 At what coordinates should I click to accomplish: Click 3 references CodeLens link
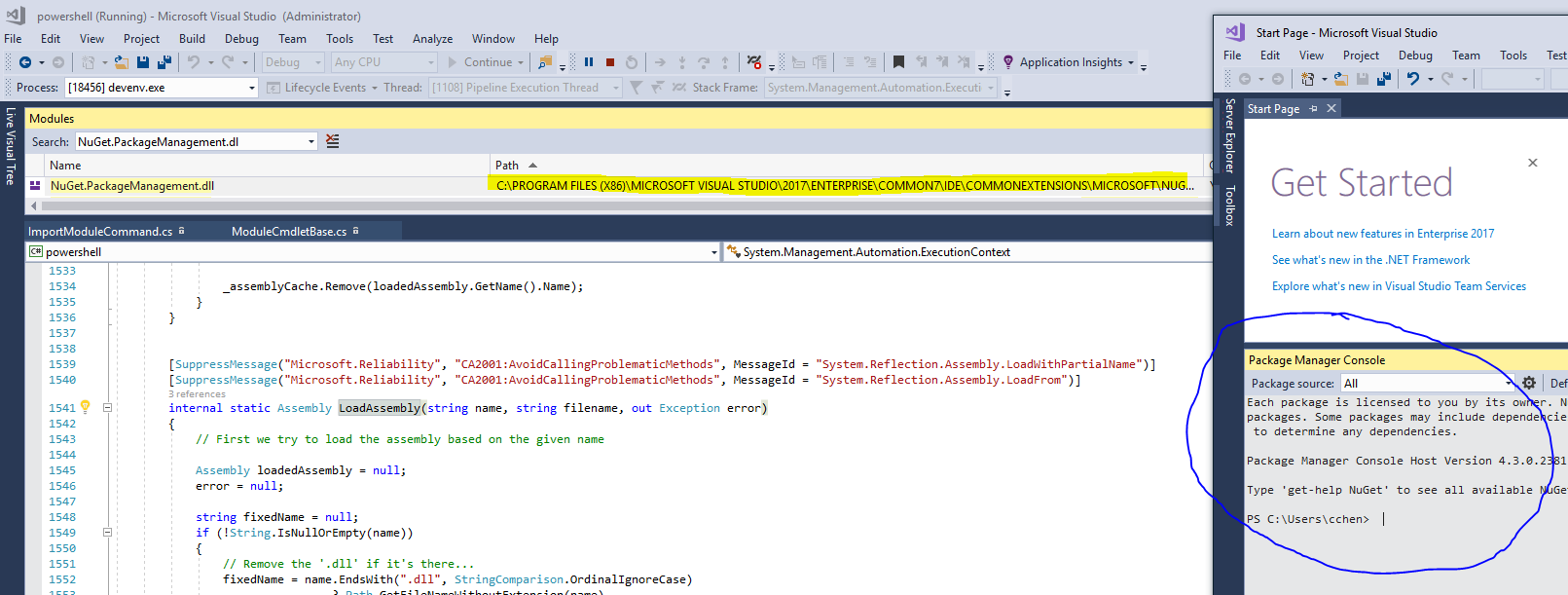tap(197, 394)
